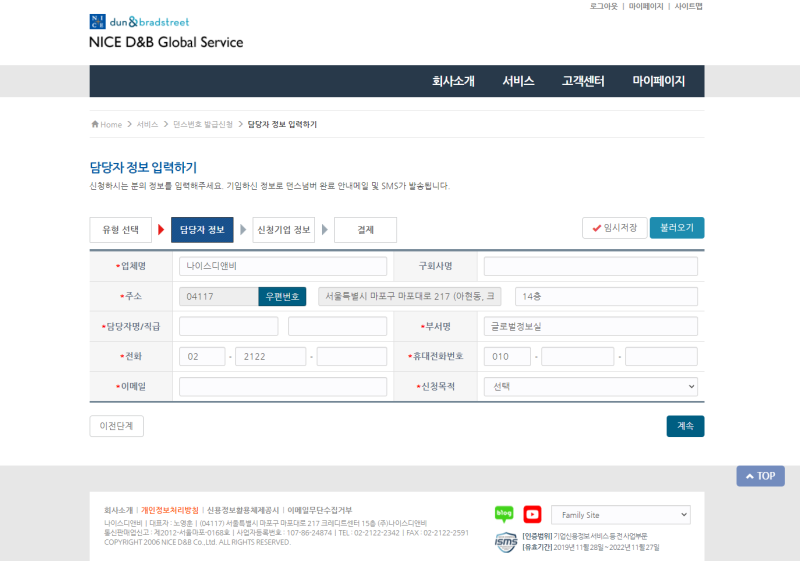The width and height of the screenshot is (800, 561).
Task: Focus the 구회사명 input field
Action: point(590,266)
